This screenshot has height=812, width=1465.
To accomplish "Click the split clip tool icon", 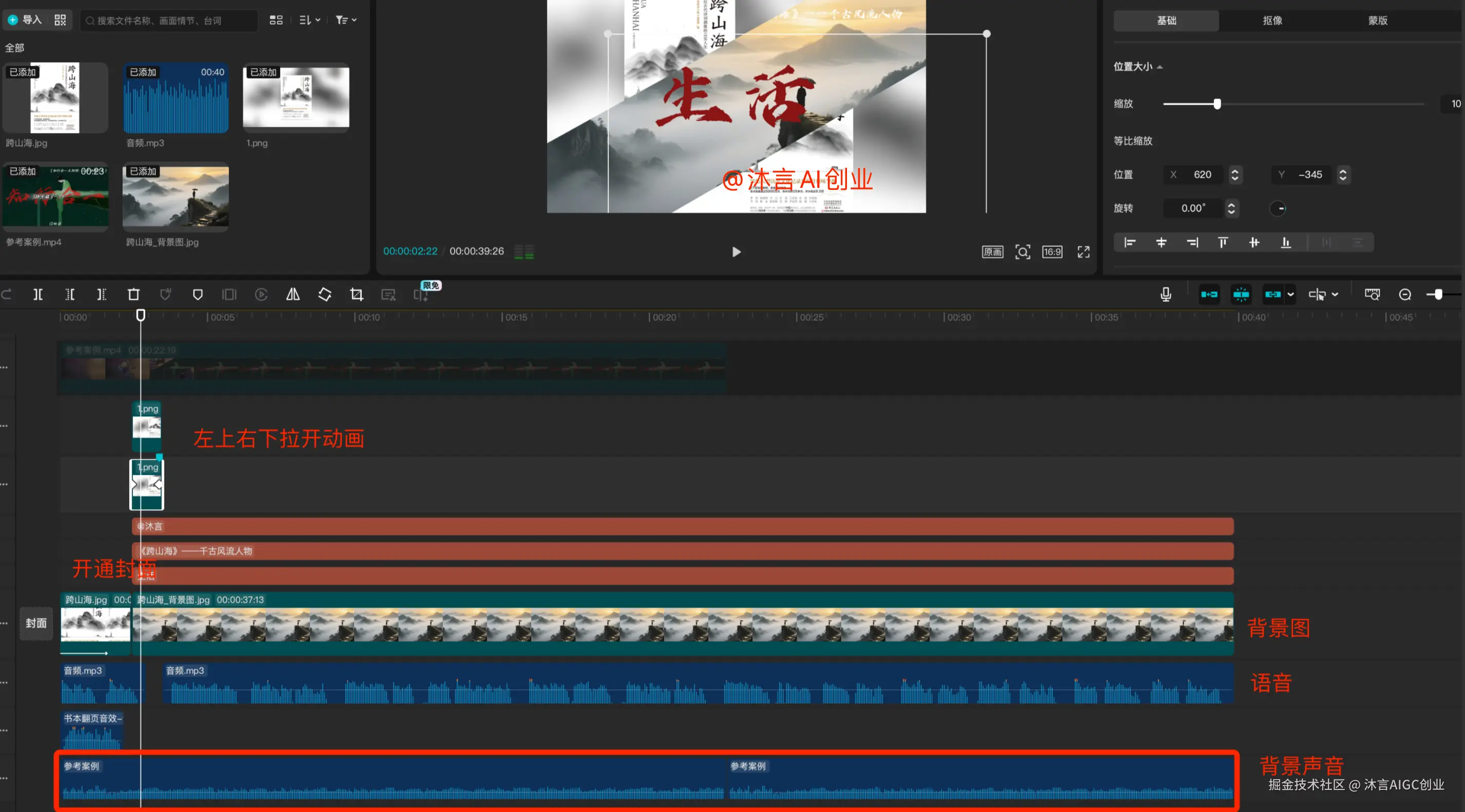I will coord(37,294).
